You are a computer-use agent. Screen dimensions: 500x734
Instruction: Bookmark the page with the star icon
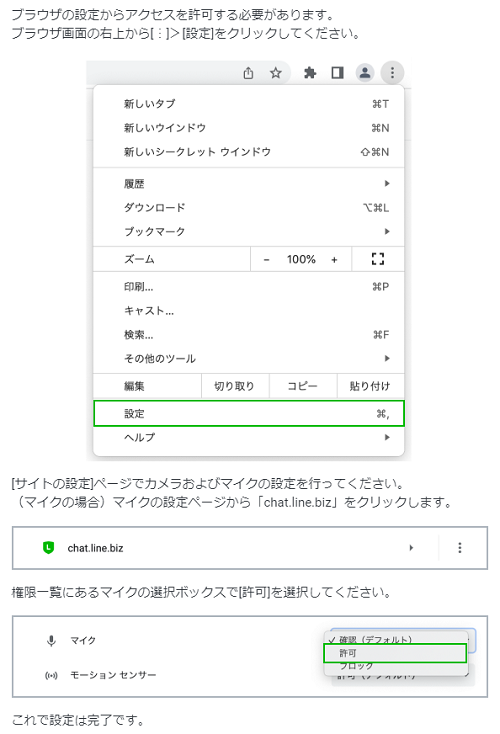pyautogui.click(x=276, y=73)
